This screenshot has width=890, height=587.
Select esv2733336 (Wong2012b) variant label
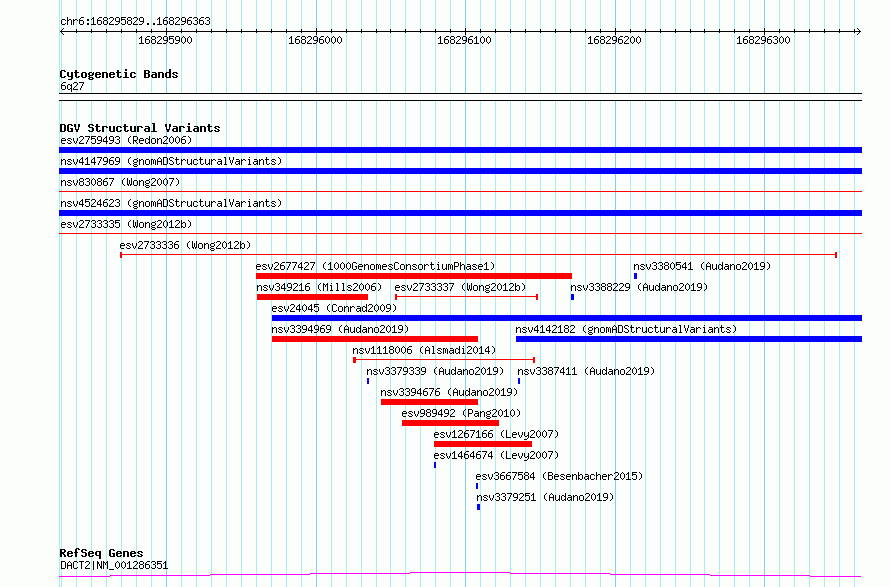(185, 245)
